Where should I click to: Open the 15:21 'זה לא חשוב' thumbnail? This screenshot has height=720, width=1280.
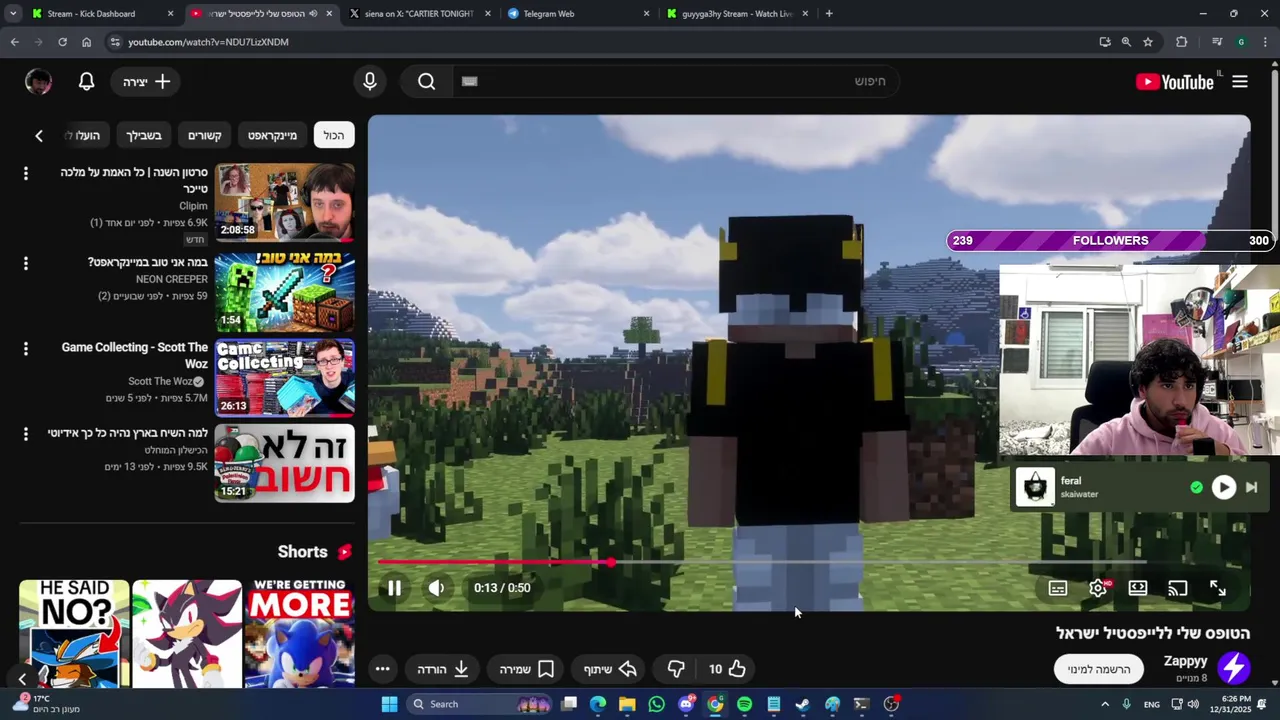285,463
